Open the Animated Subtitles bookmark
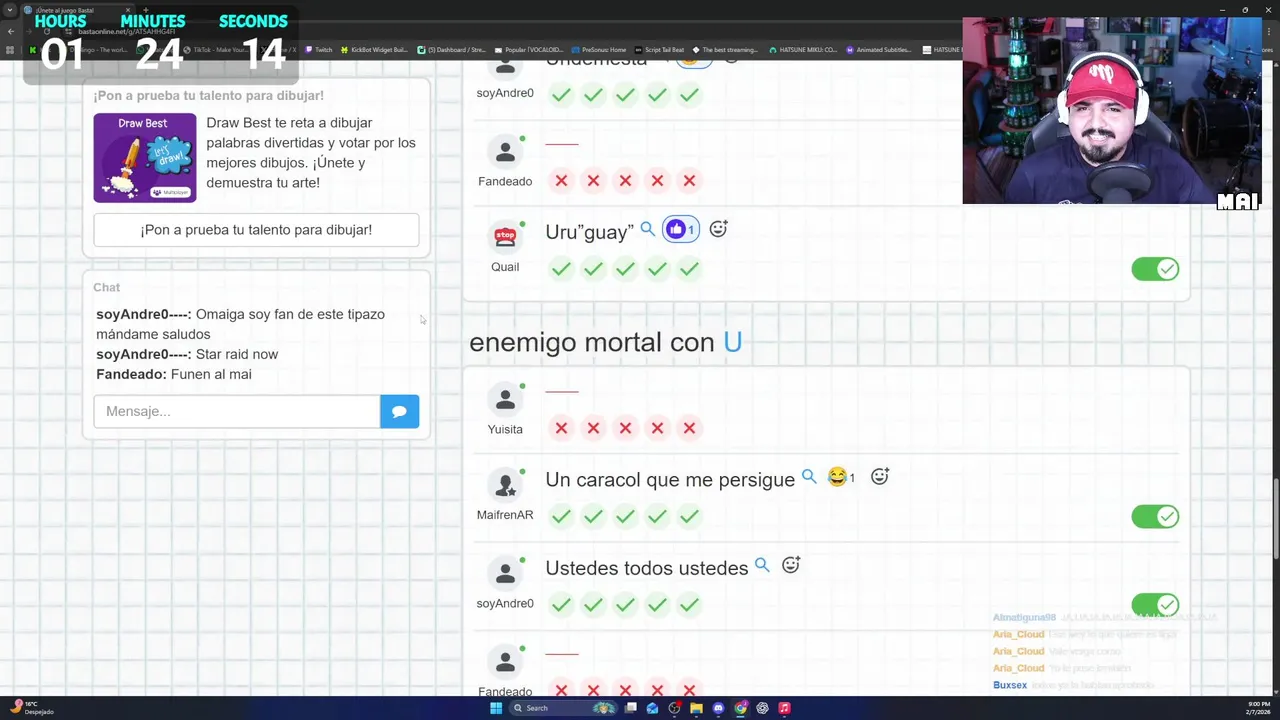The height and width of the screenshot is (720, 1280). 881,50
